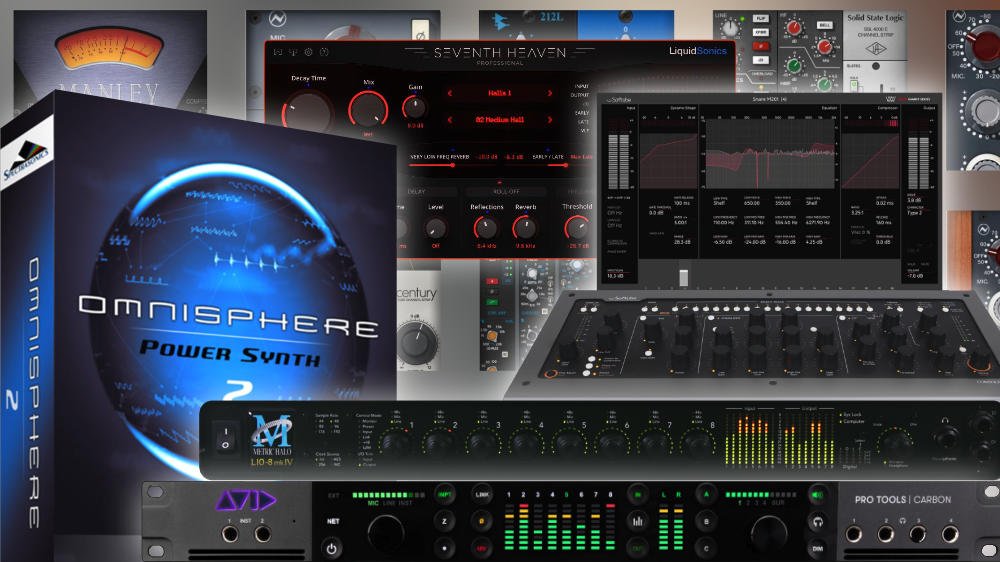Click the delay Level knob

436,228
